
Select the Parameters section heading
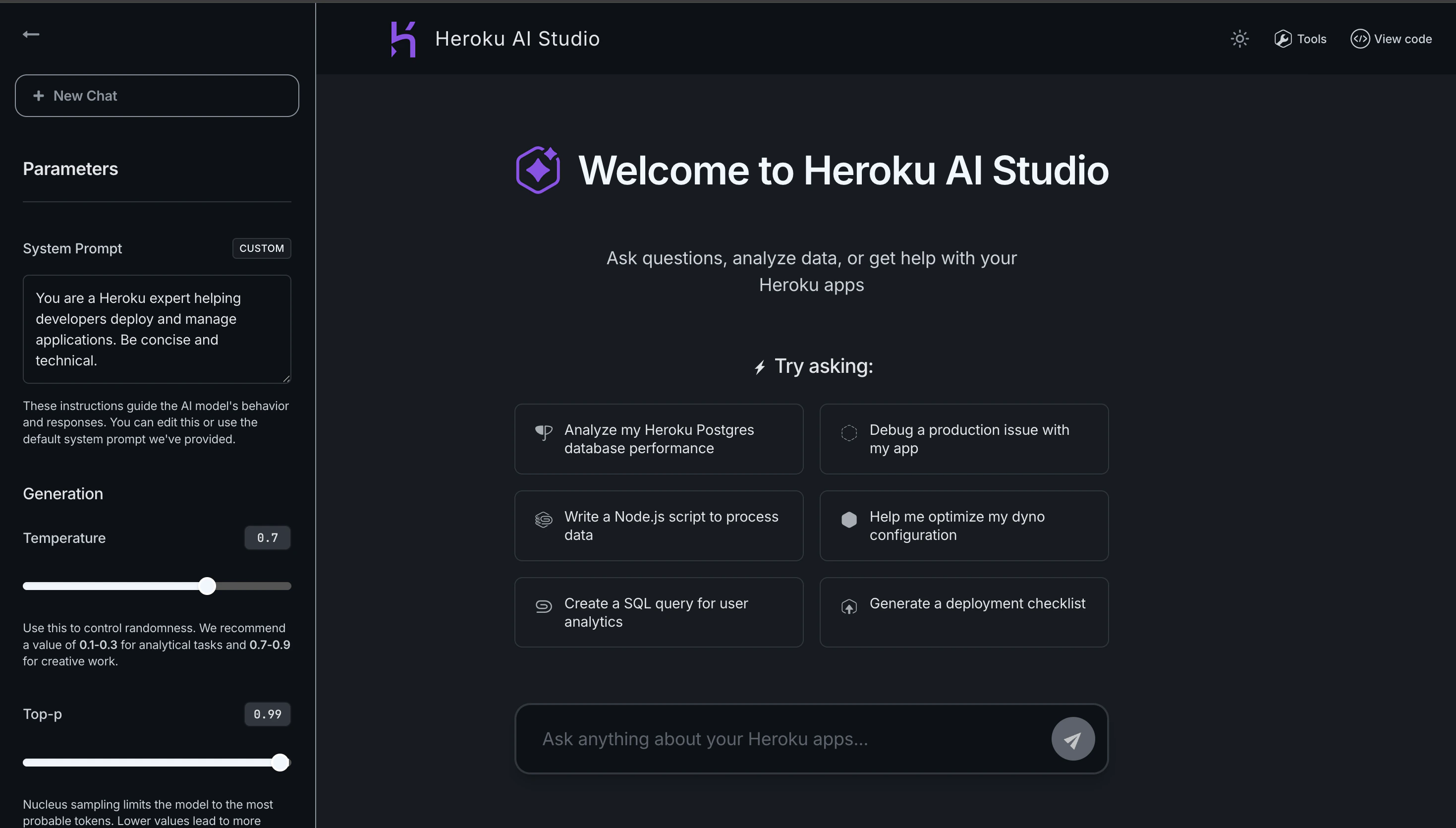coord(70,169)
